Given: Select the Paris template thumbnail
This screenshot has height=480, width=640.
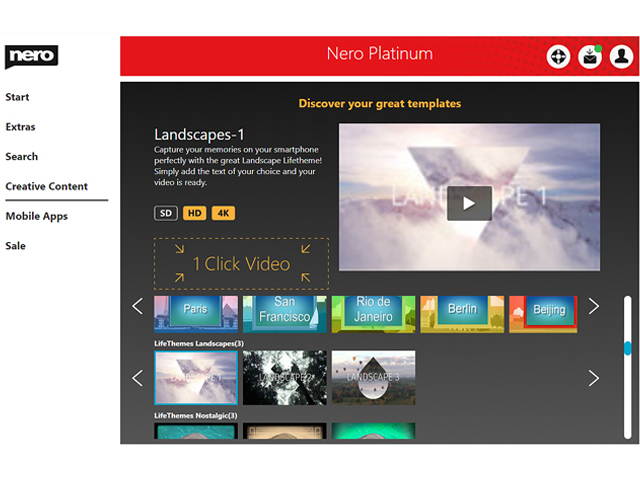Looking at the screenshot, I should [x=196, y=312].
